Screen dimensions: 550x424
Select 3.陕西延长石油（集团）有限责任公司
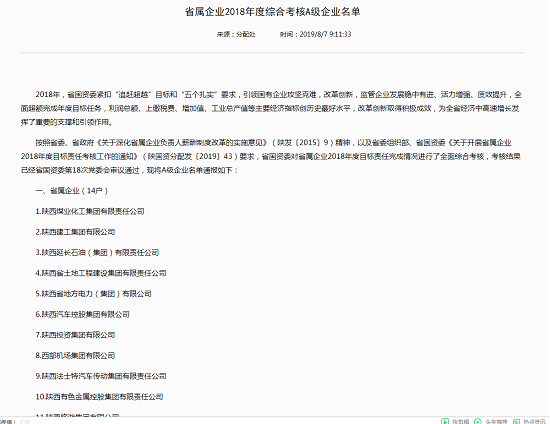point(97,253)
